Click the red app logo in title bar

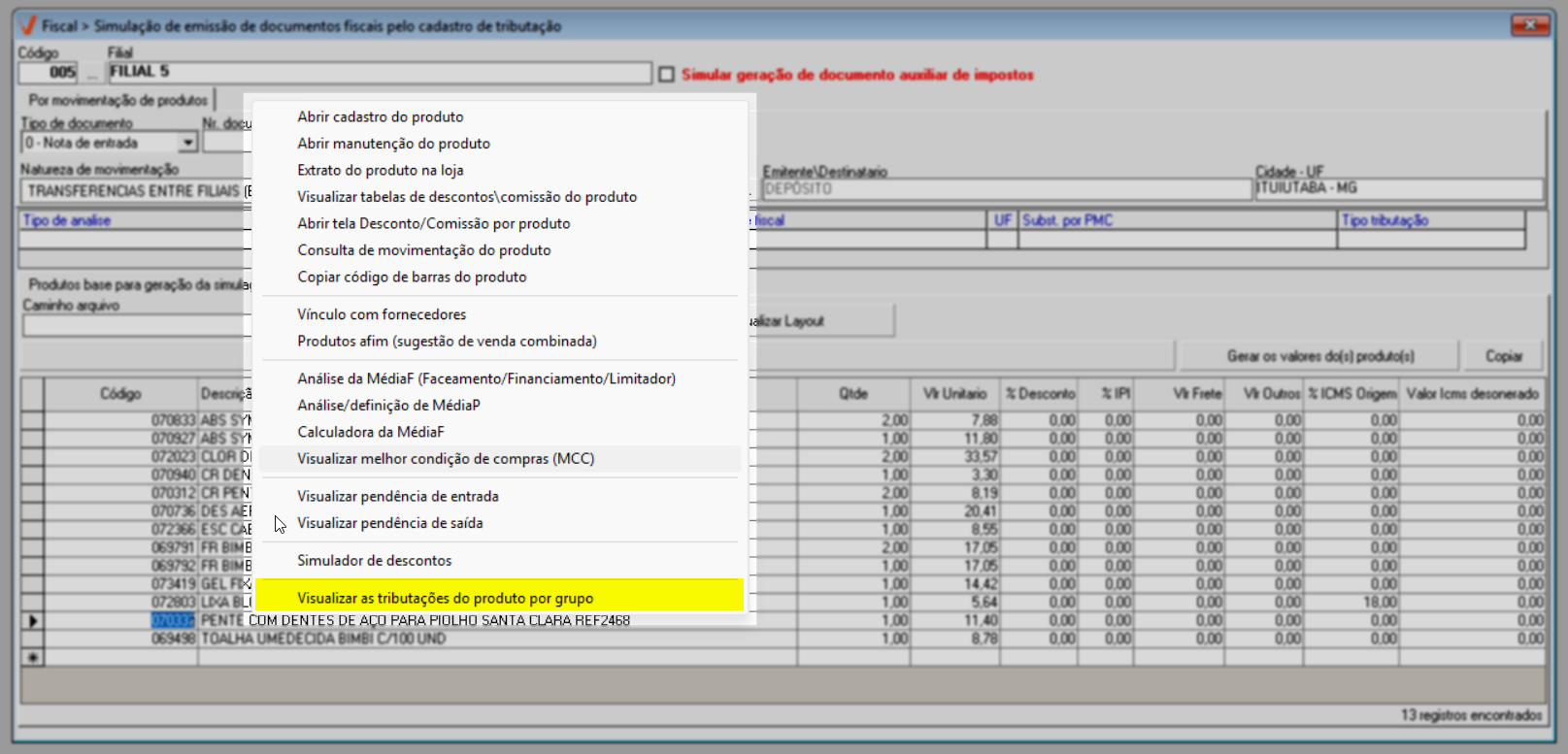tap(28, 25)
